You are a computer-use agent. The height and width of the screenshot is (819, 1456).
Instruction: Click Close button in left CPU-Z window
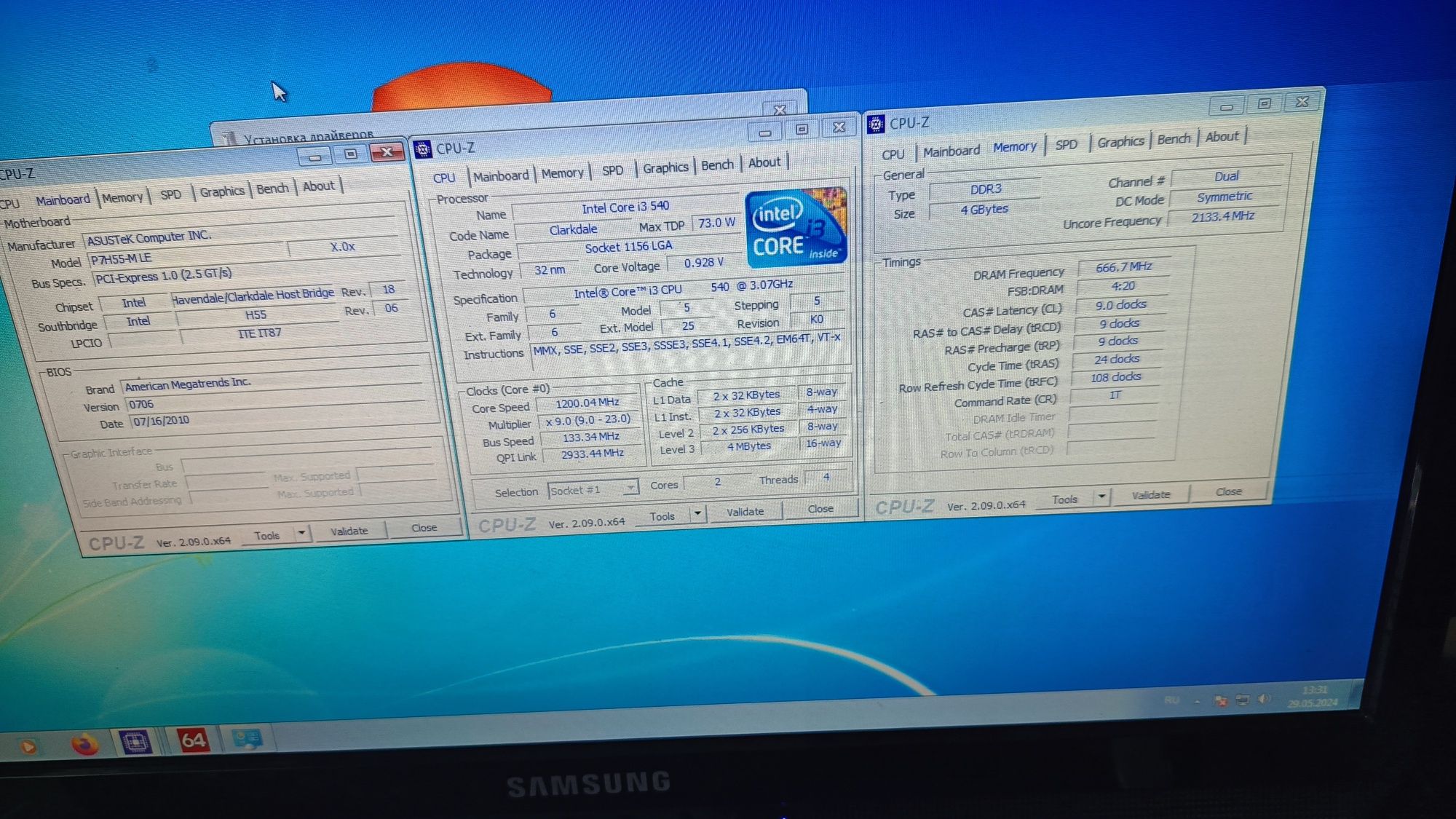point(424,527)
